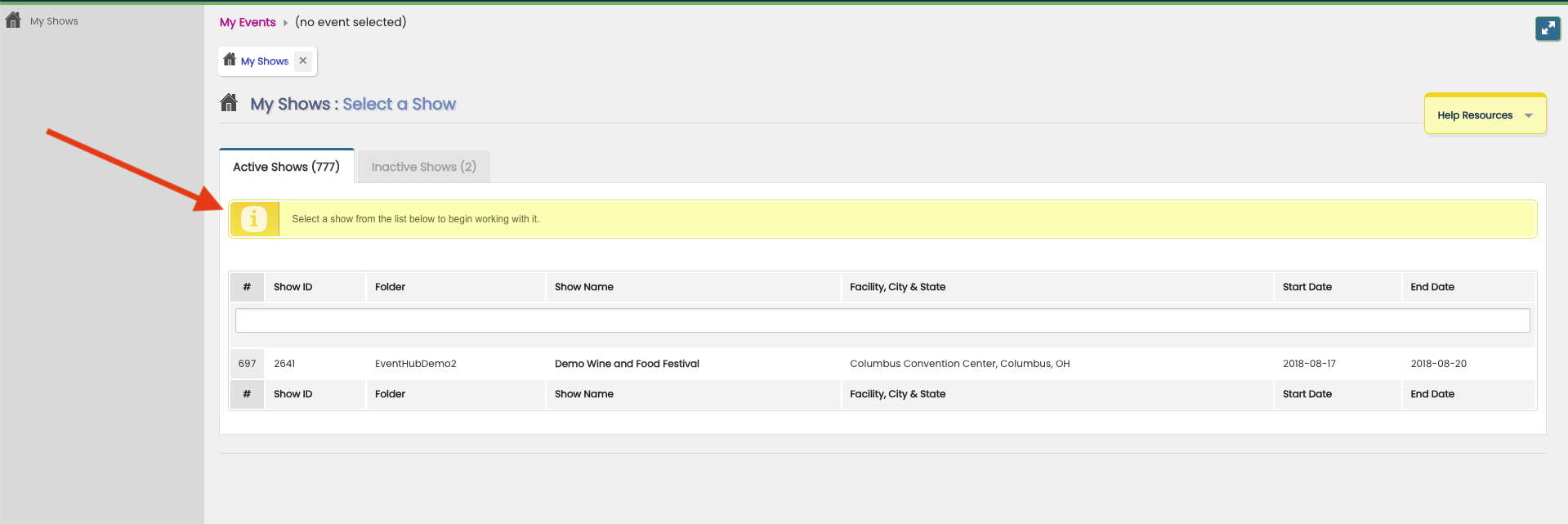Open My Shows in the left sidebar

coord(54,21)
